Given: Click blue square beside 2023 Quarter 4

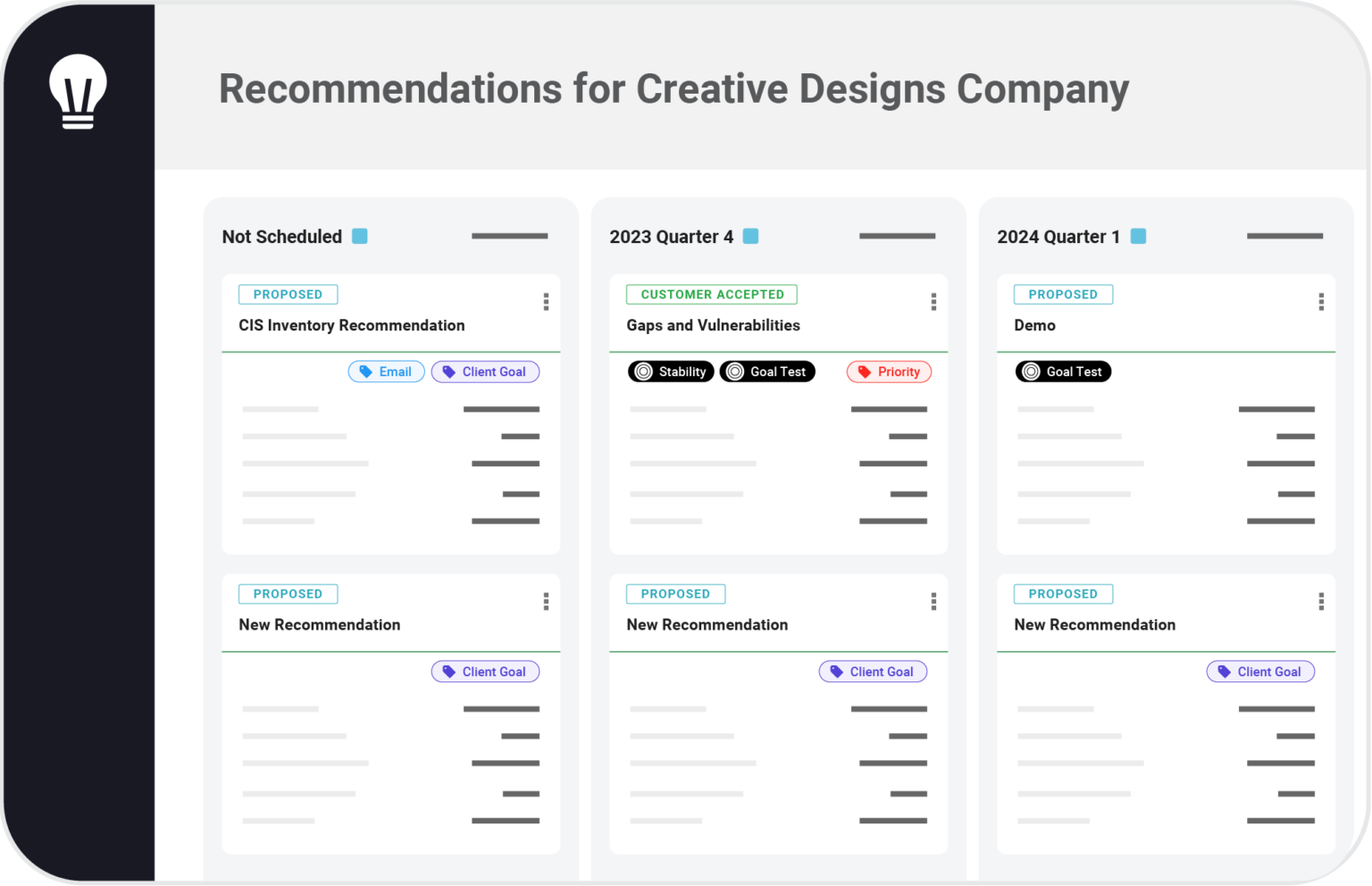Looking at the screenshot, I should pos(751,237).
